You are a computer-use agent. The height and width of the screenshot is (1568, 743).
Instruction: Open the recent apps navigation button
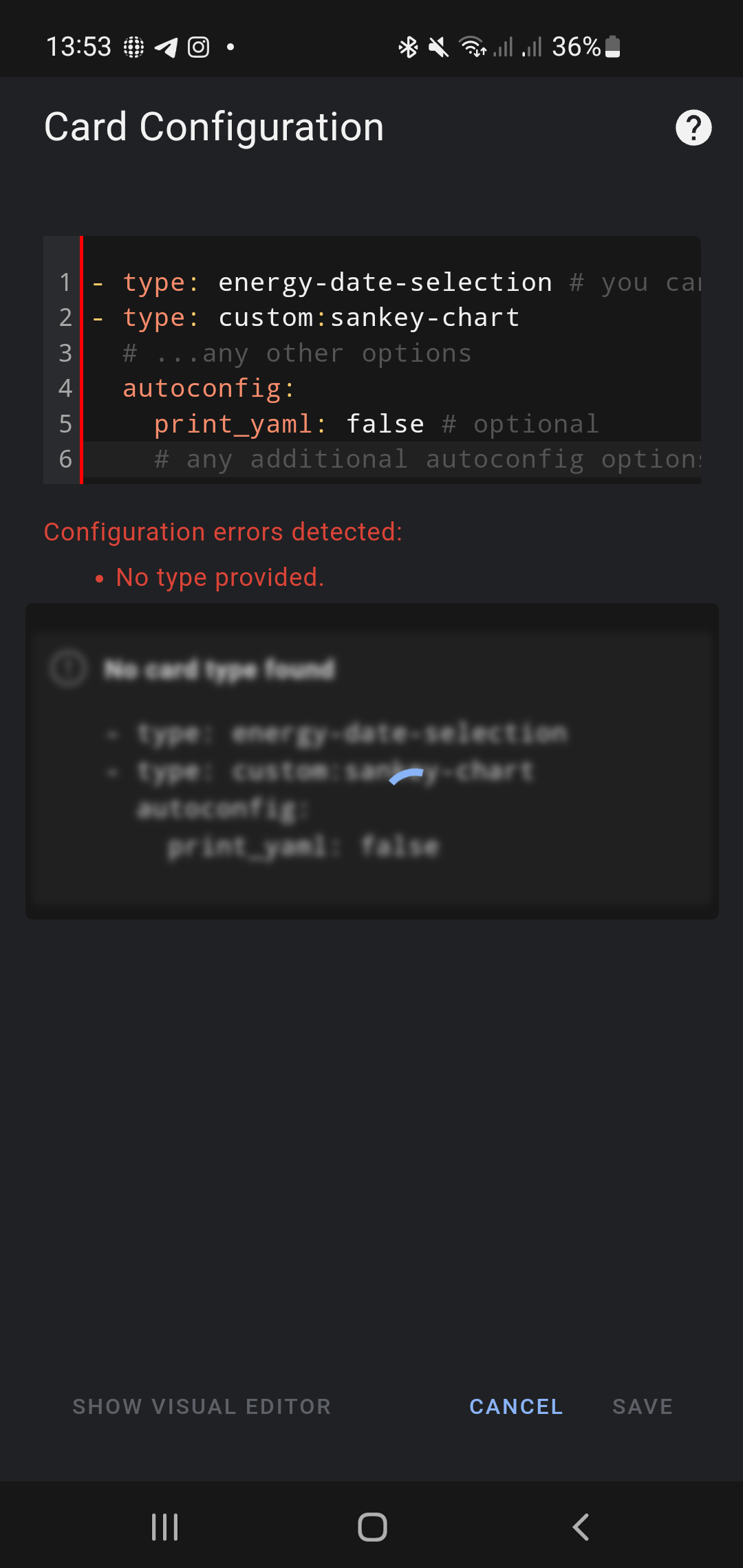tap(164, 1527)
